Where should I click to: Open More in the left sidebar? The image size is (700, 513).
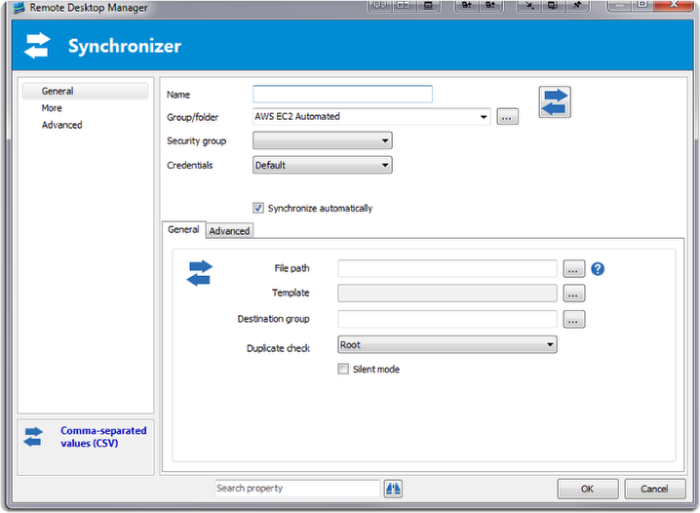coord(52,108)
